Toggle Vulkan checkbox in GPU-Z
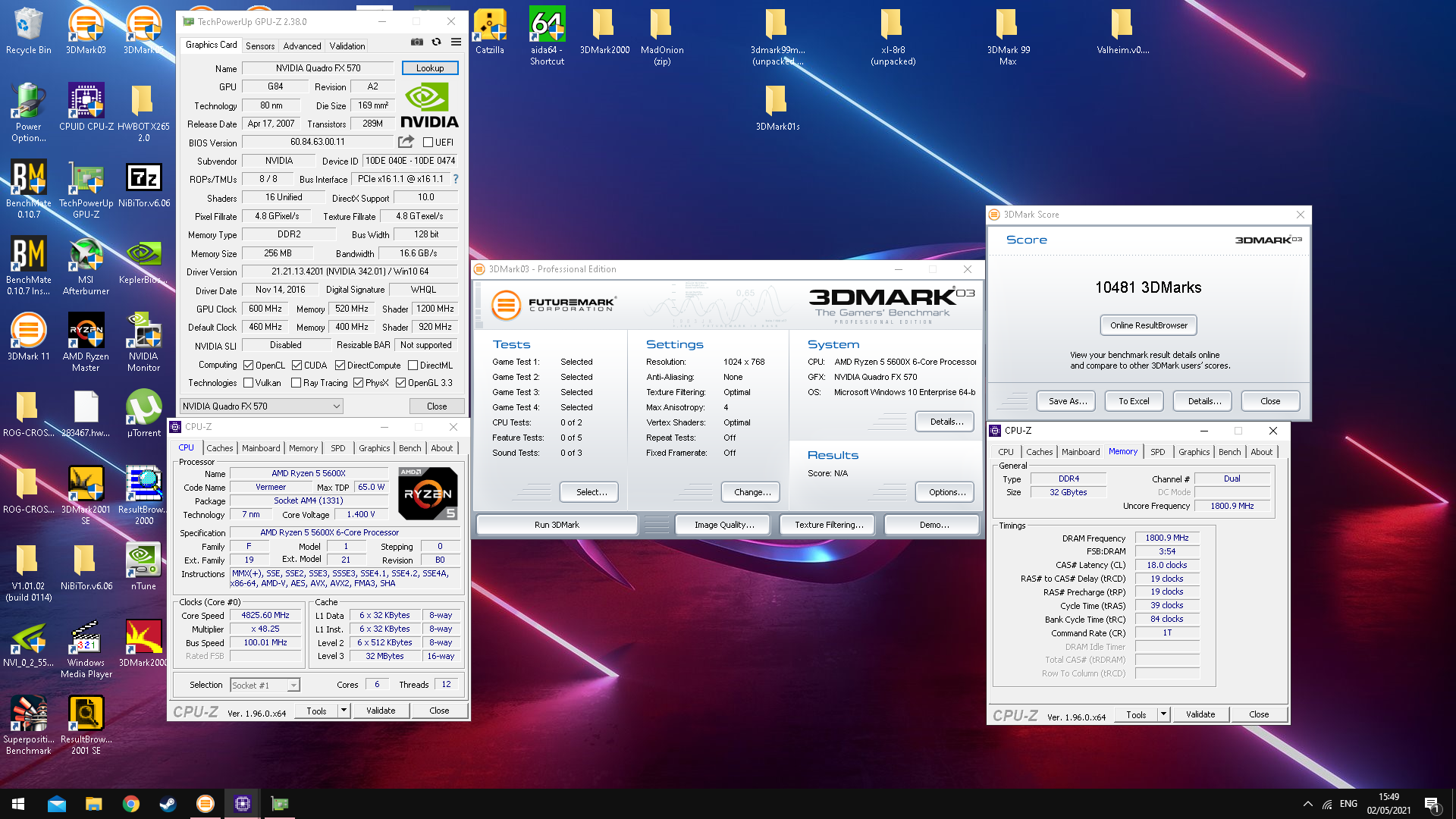This screenshot has width=1456, height=819. click(249, 383)
